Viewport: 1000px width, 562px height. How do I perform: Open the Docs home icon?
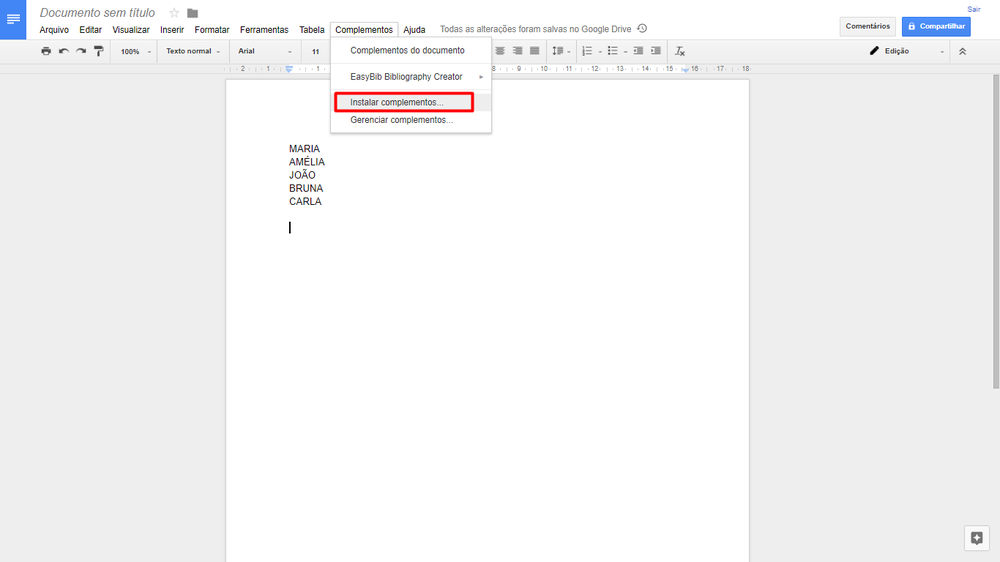[13, 19]
